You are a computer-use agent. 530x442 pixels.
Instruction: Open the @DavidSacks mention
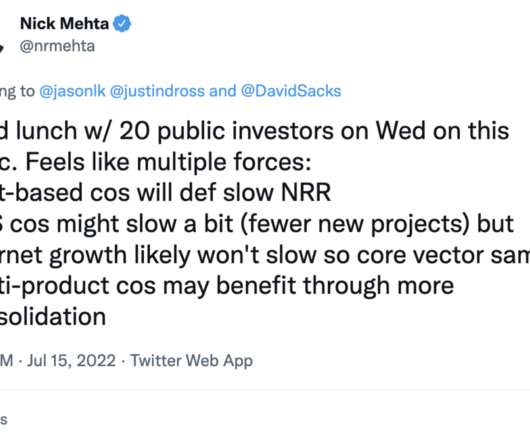pyautogui.click(x=291, y=91)
